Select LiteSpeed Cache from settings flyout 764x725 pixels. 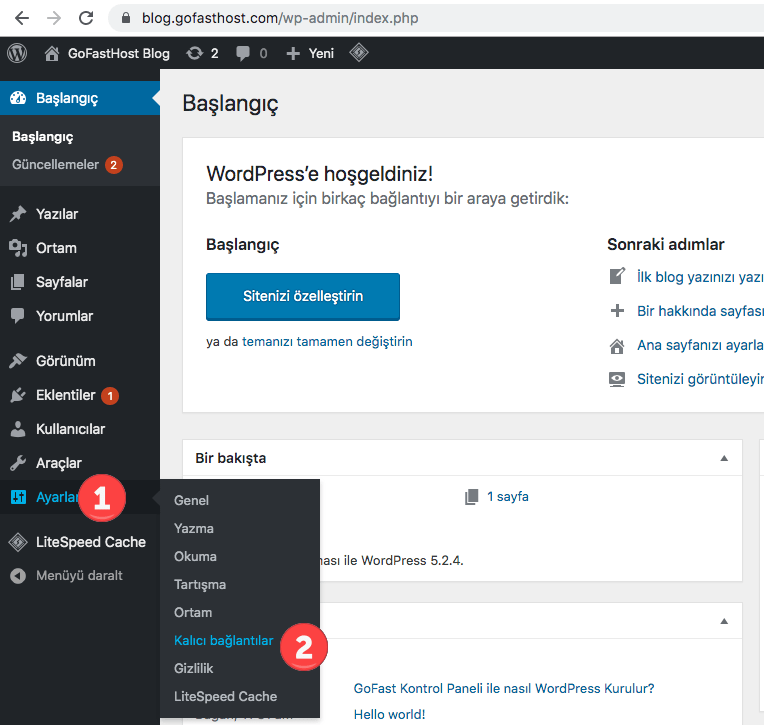(x=226, y=696)
